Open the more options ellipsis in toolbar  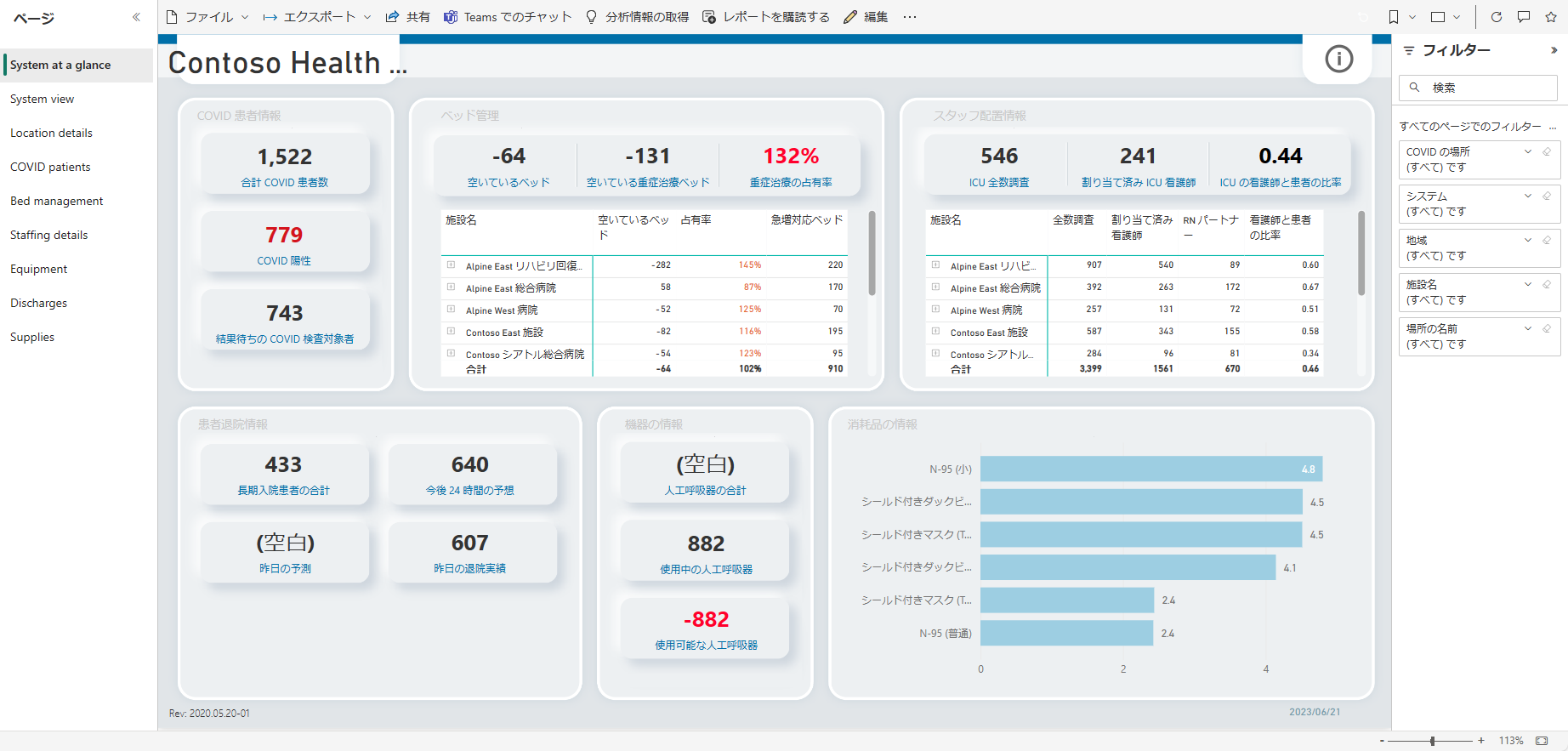click(x=910, y=17)
